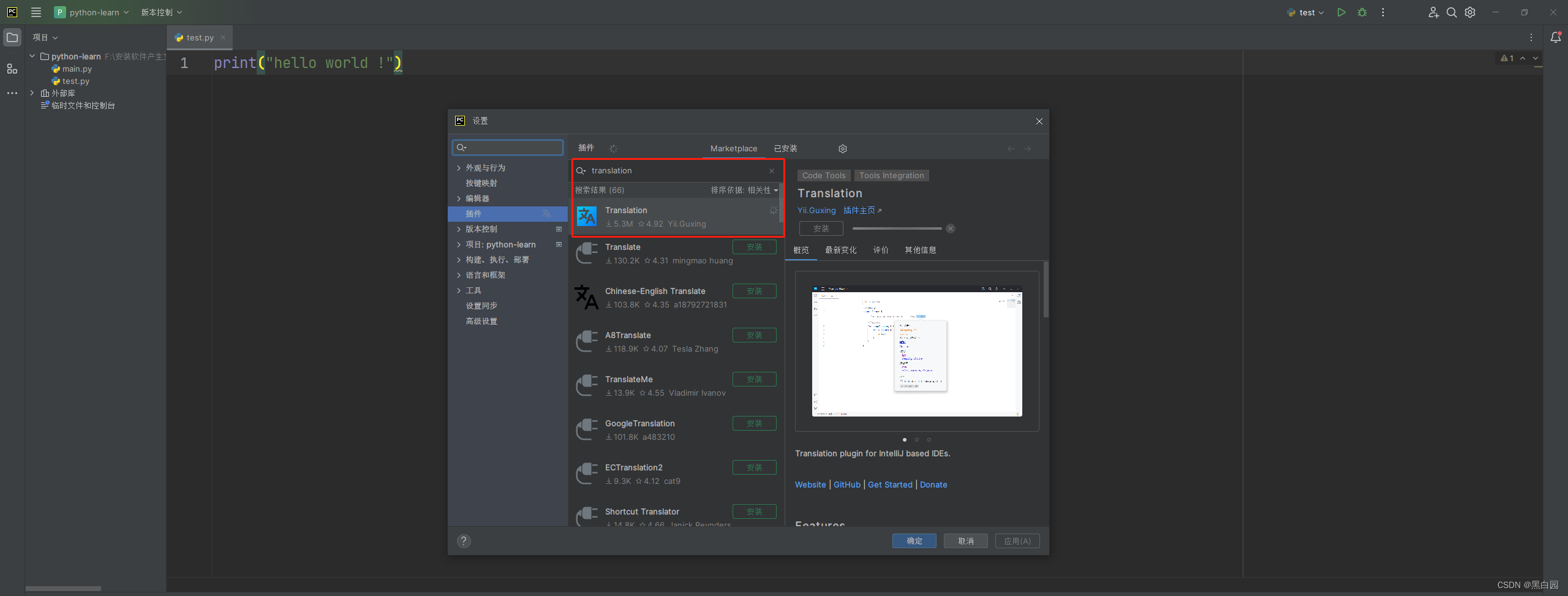Open more run actions menu
The image size is (1568, 596).
[1383, 12]
